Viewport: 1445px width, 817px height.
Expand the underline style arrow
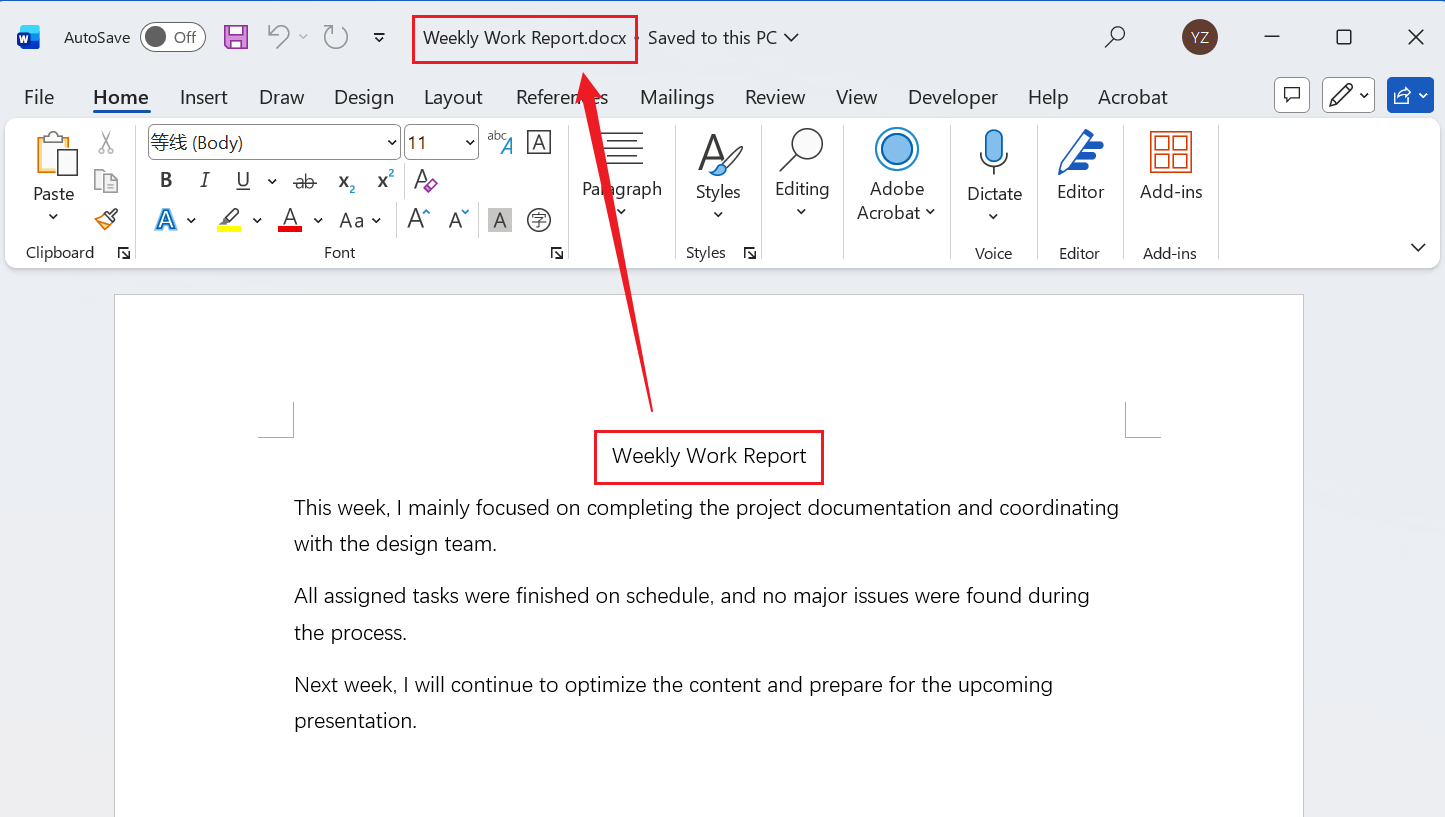pos(272,182)
